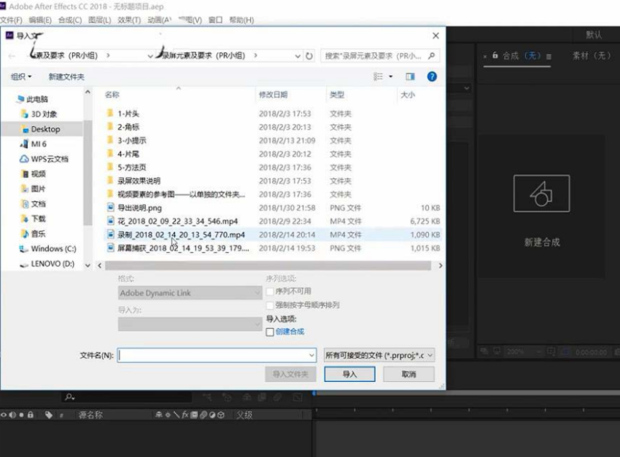Expand the path chevron after 录屏元素及要求

tap(255, 56)
